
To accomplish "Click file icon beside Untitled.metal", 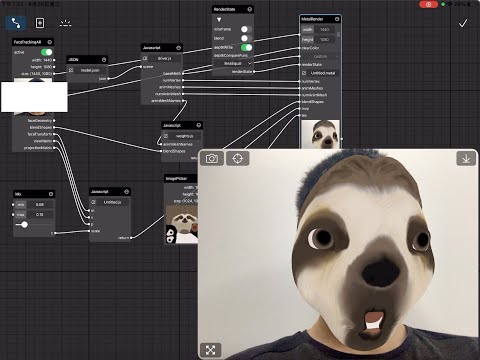I will pos(304,73).
